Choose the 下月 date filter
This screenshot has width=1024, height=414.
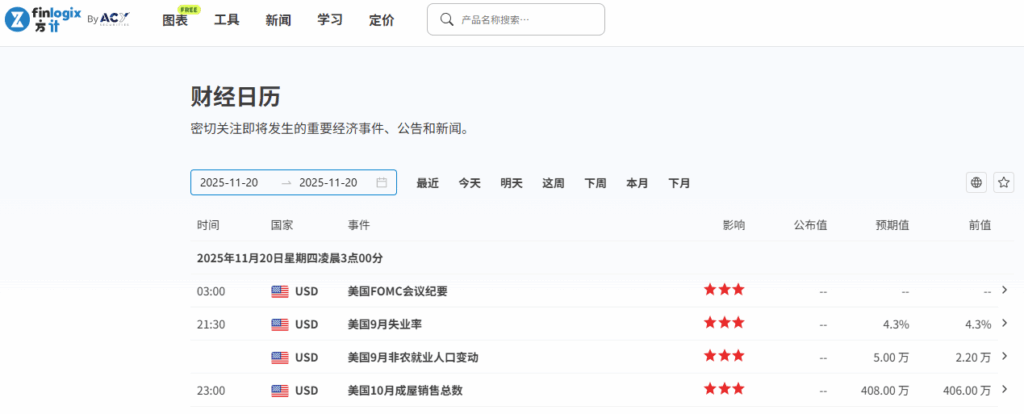pos(679,183)
